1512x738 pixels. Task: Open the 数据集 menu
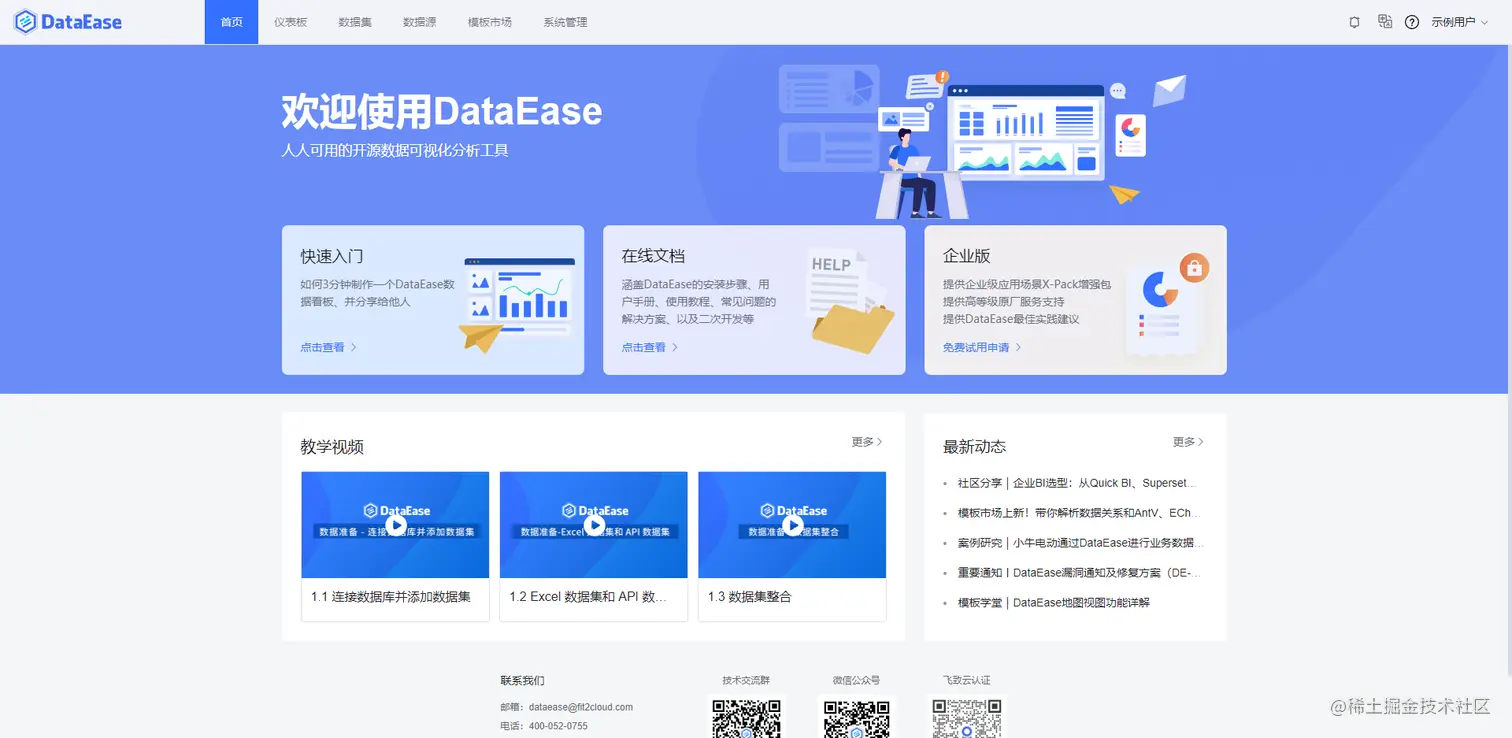[355, 22]
